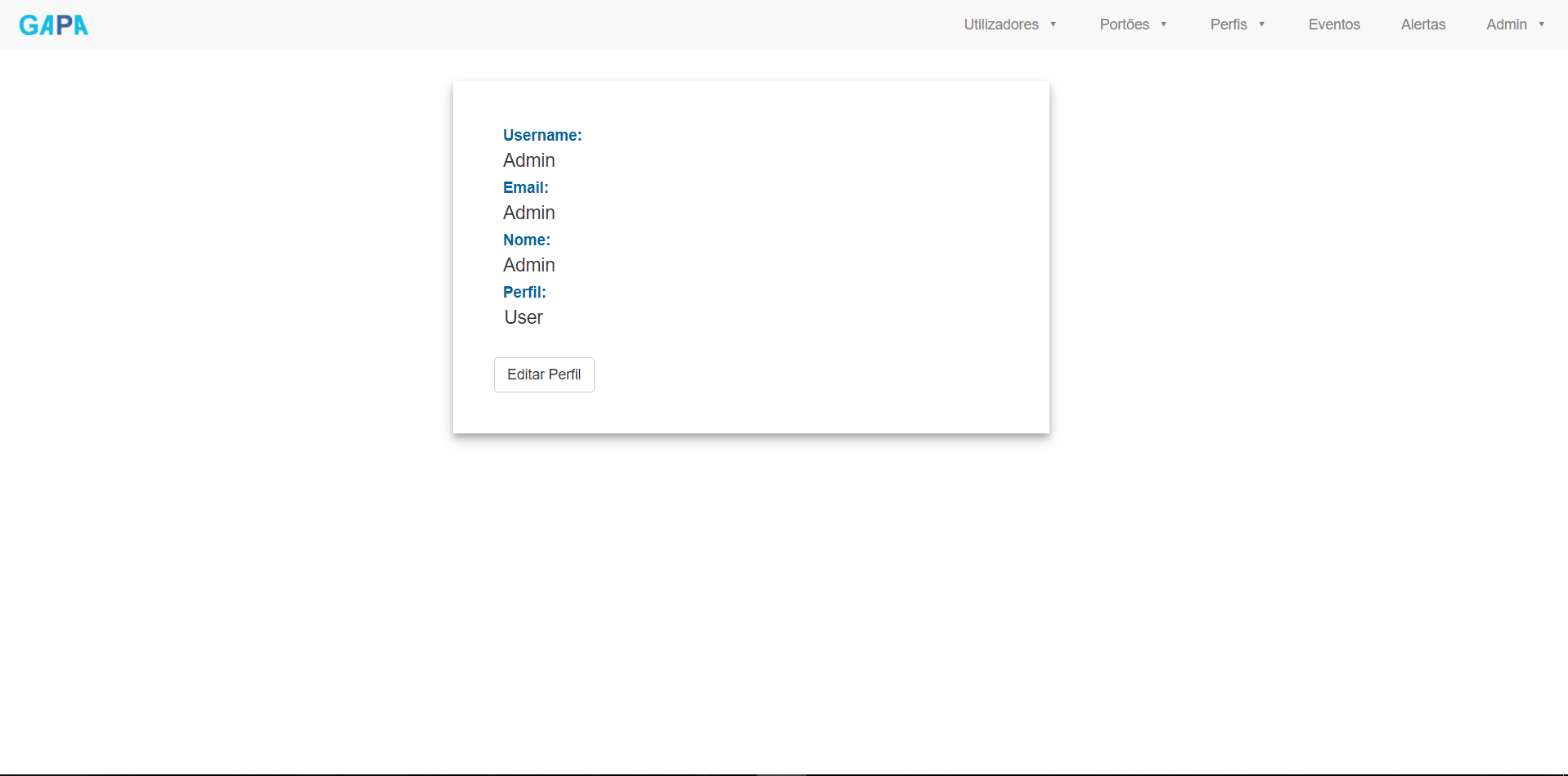
Task: Select the Admin value under Username
Action: [529, 160]
